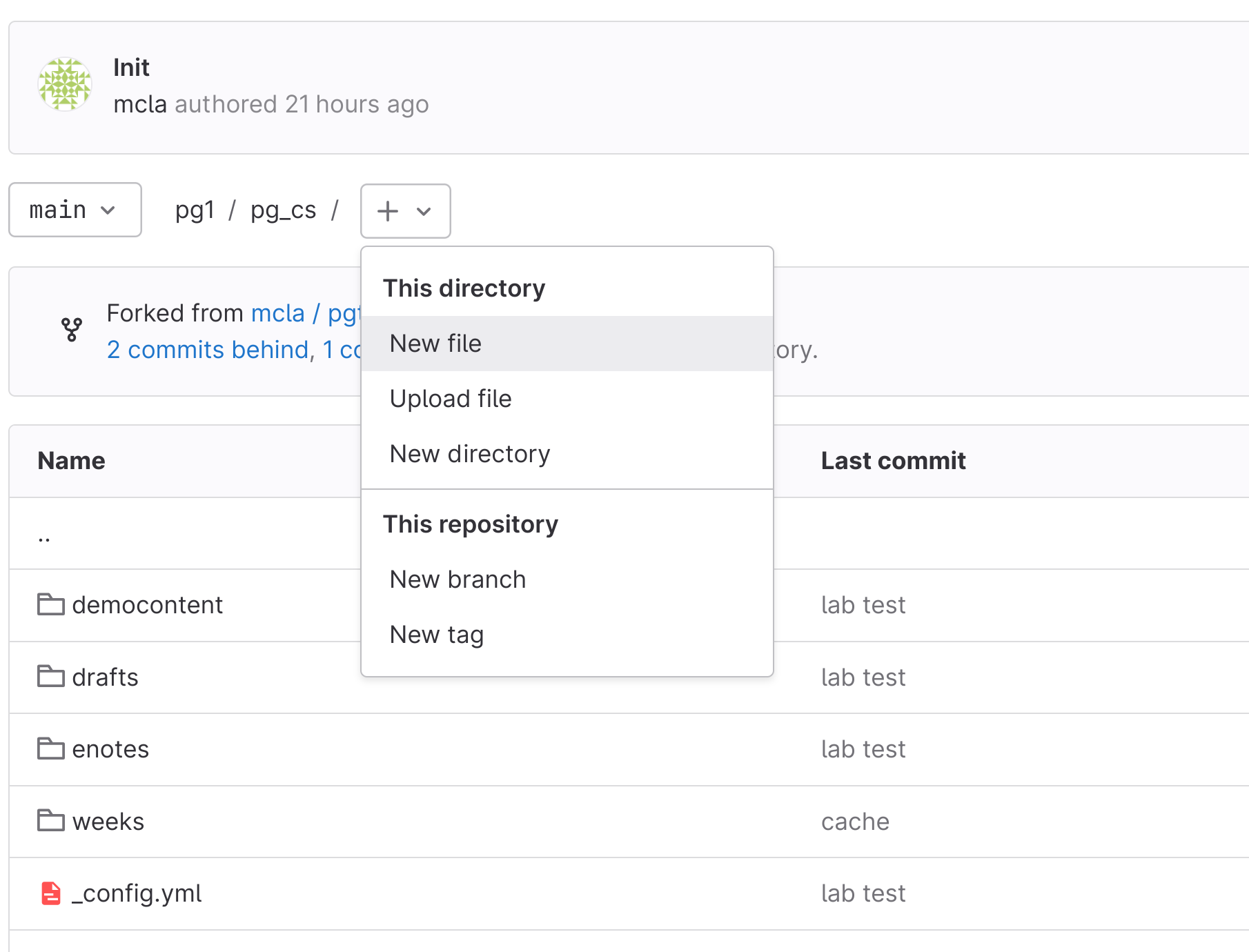Click 'This directory' menu header

tap(464, 288)
